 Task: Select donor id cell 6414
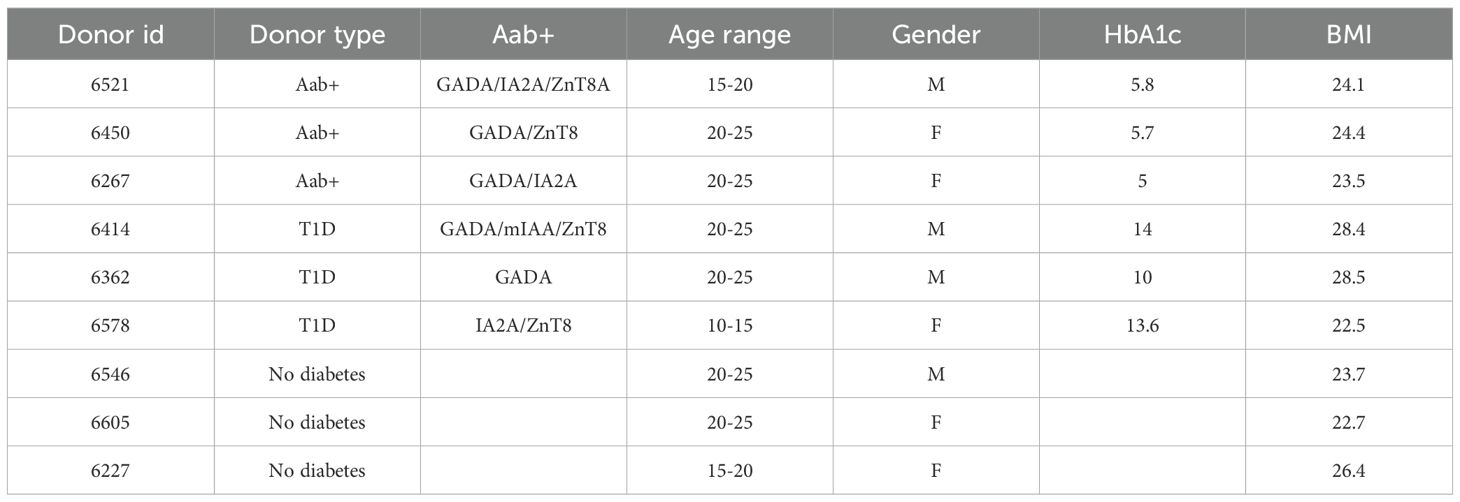pos(110,229)
